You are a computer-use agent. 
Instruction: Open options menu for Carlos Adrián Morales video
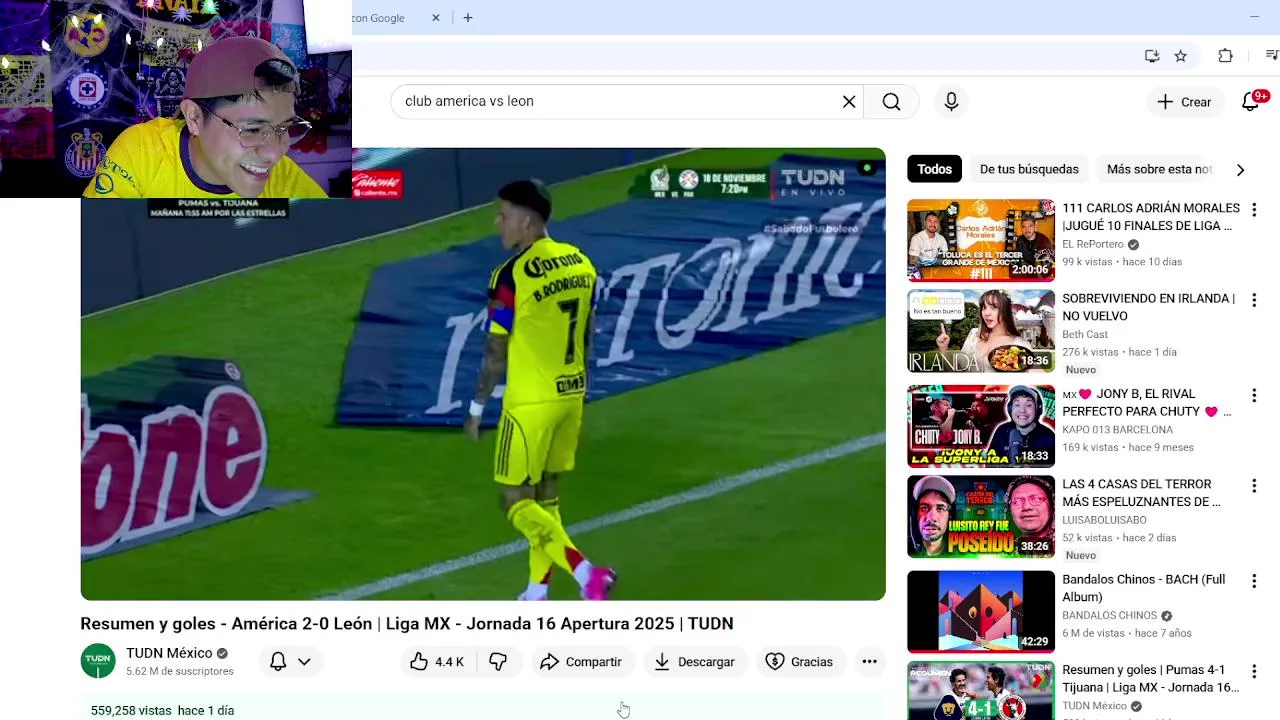[x=1254, y=210]
